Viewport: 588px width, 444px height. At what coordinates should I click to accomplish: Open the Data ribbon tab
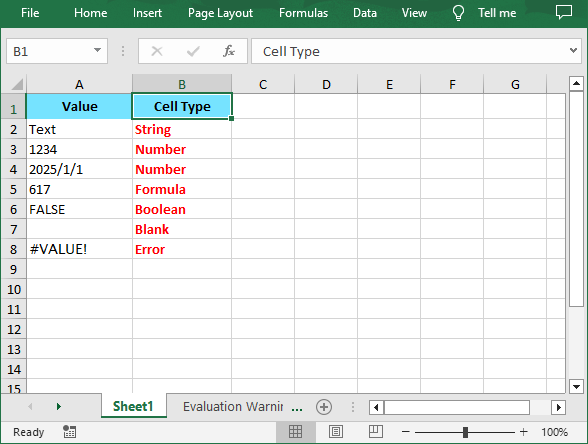[x=364, y=13]
